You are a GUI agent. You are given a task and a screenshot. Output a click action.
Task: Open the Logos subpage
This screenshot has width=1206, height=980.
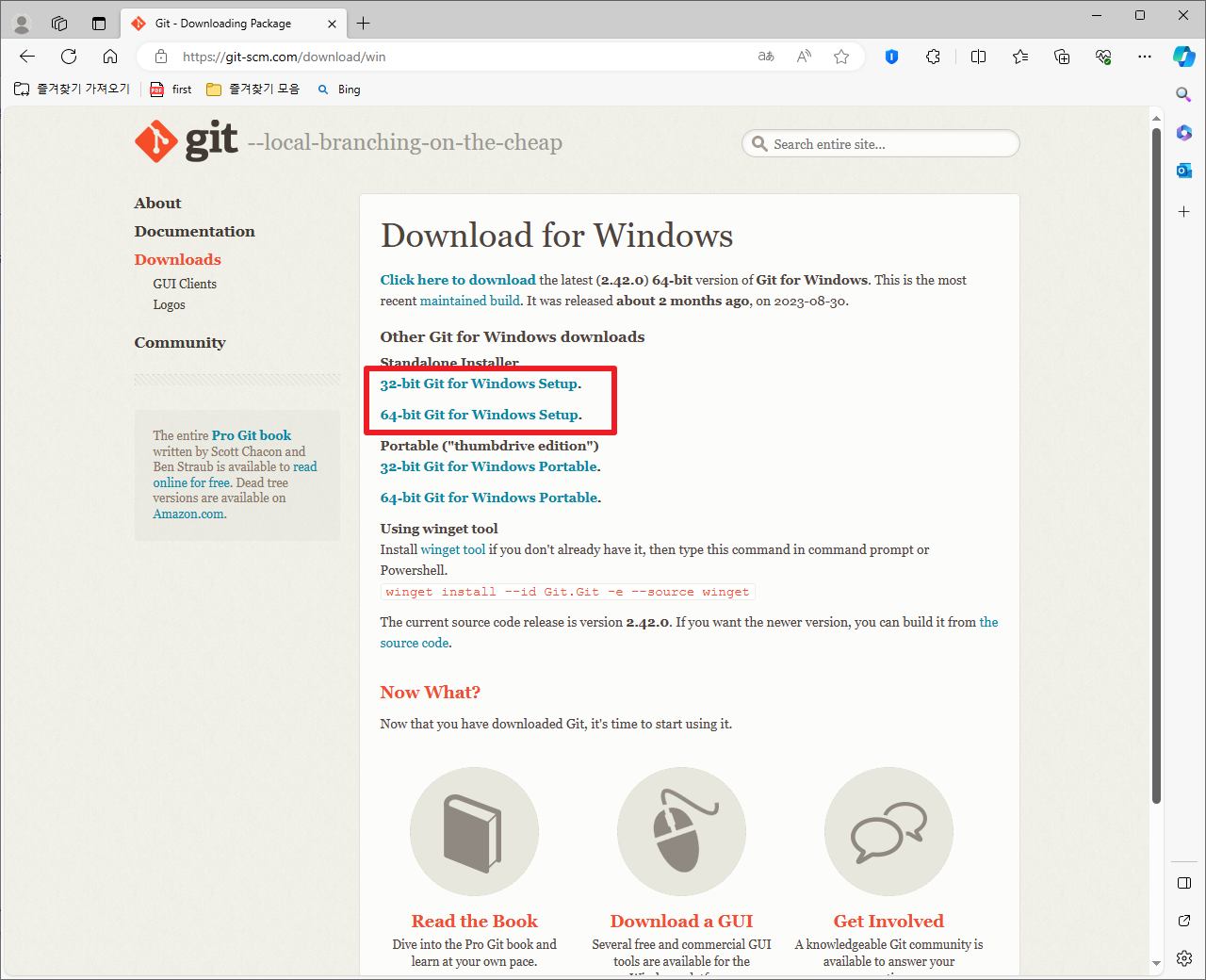pos(169,305)
